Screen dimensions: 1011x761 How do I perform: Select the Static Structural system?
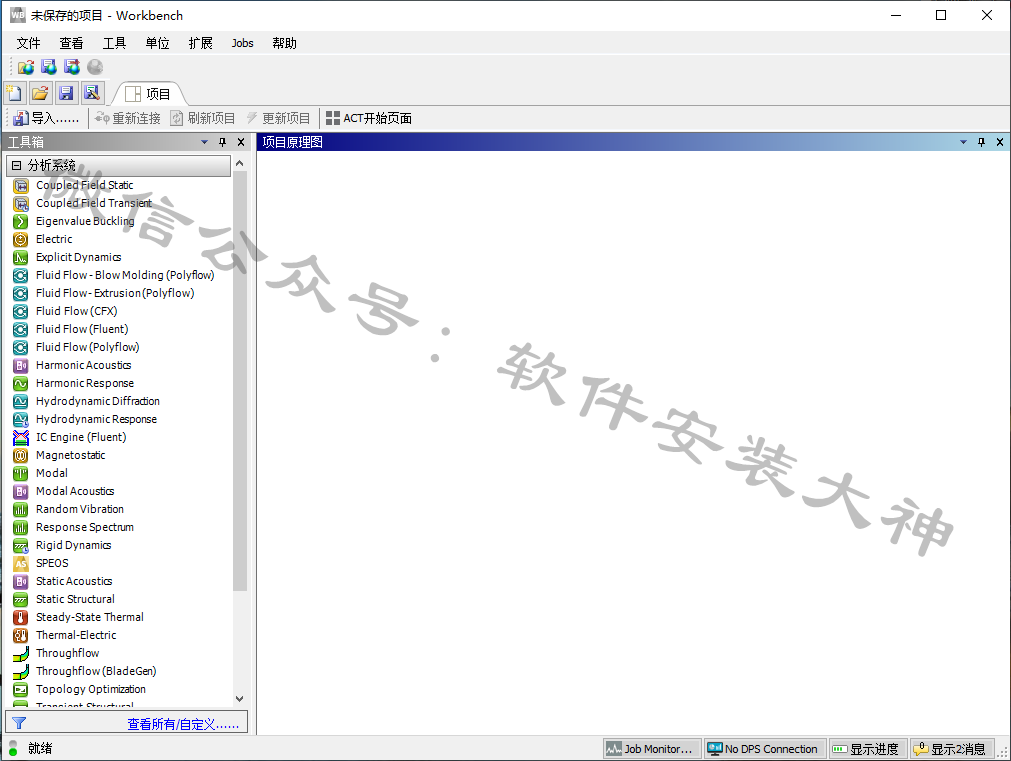(x=75, y=599)
